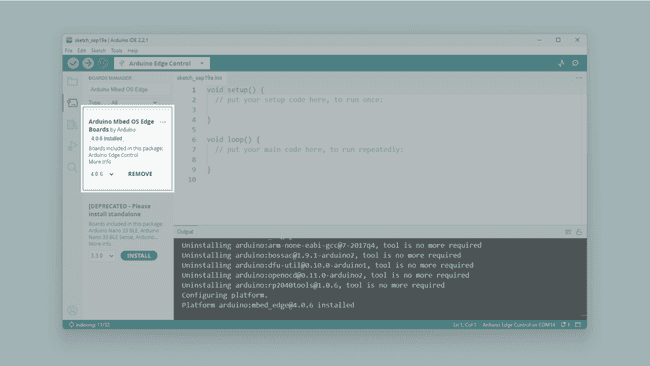Click the openocd uninstalling output line
The image size is (650, 366).
tap(325, 275)
